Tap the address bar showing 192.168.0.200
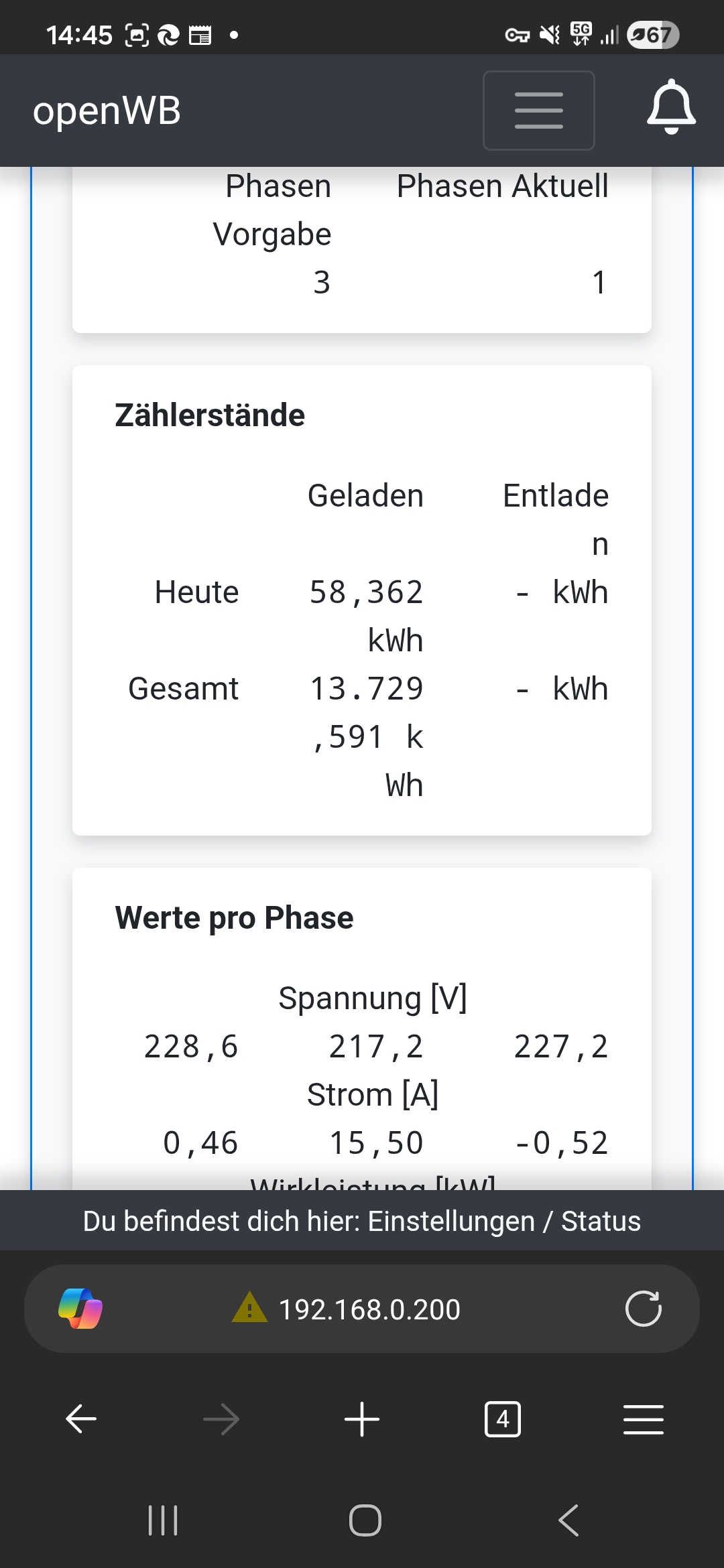The height and width of the screenshot is (1568, 724). (x=369, y=1309)
